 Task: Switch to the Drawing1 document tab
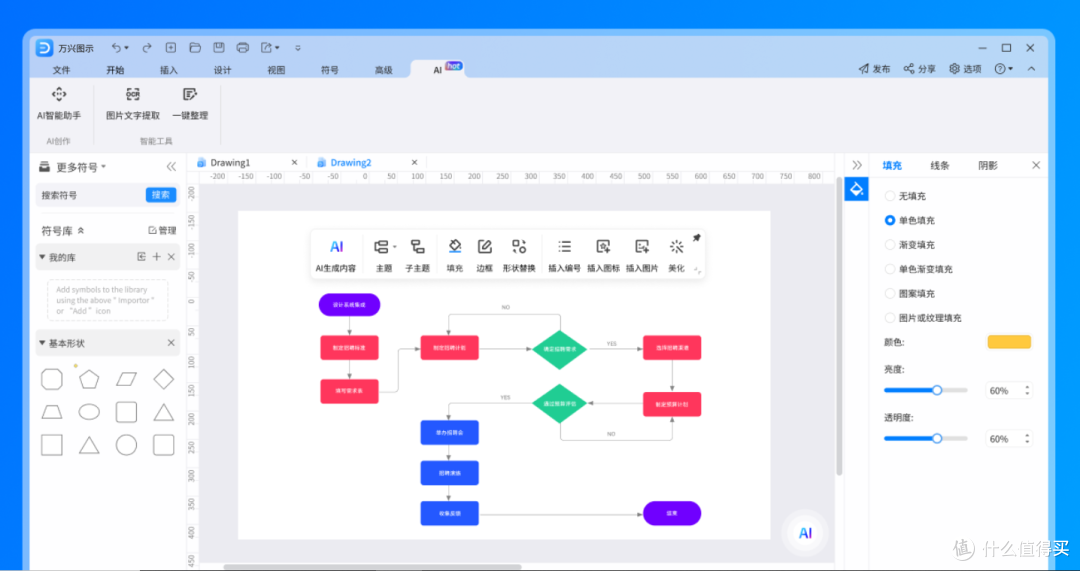pos(230,163)
